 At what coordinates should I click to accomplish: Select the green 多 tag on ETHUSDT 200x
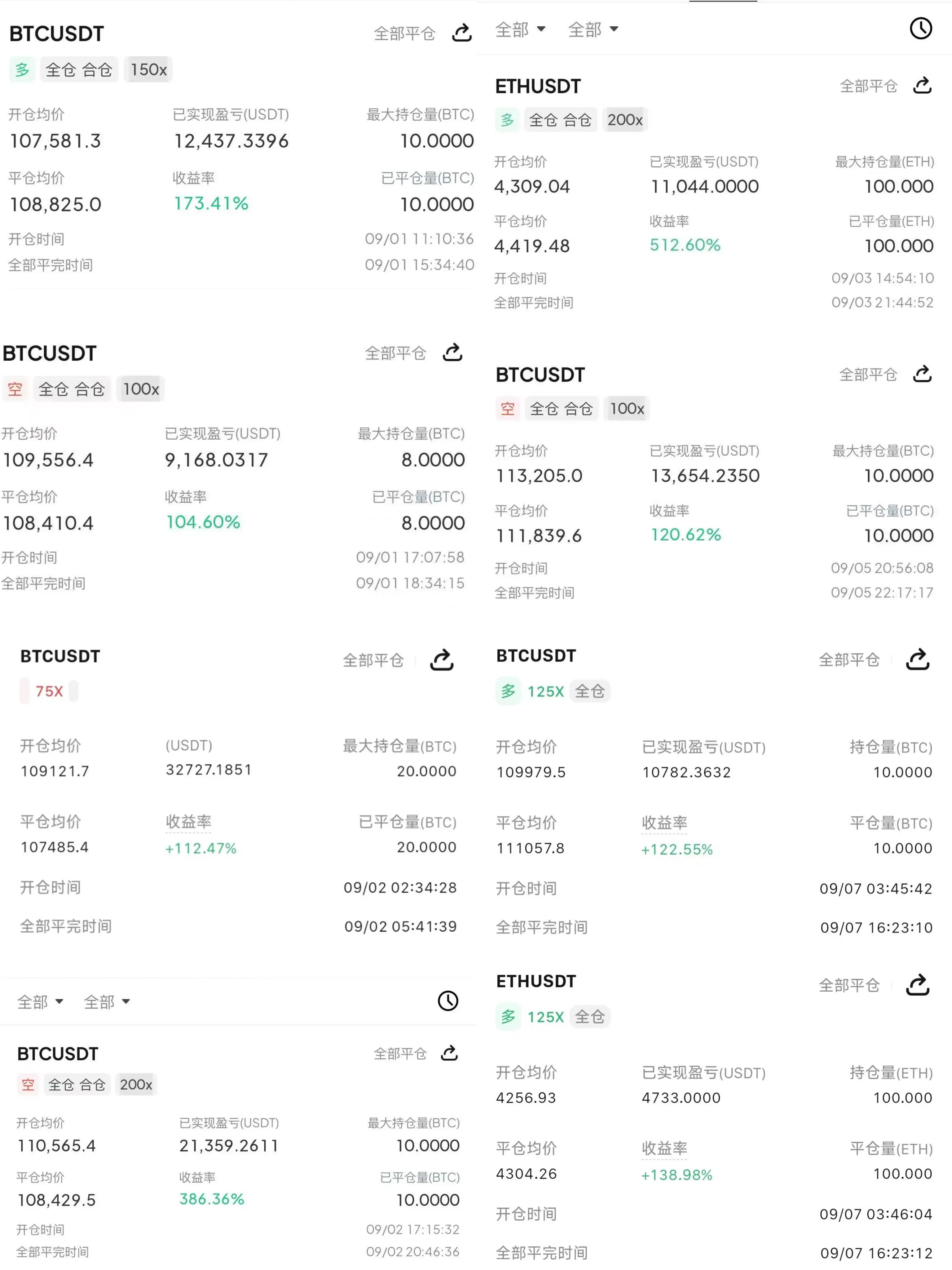pos(507,120)
